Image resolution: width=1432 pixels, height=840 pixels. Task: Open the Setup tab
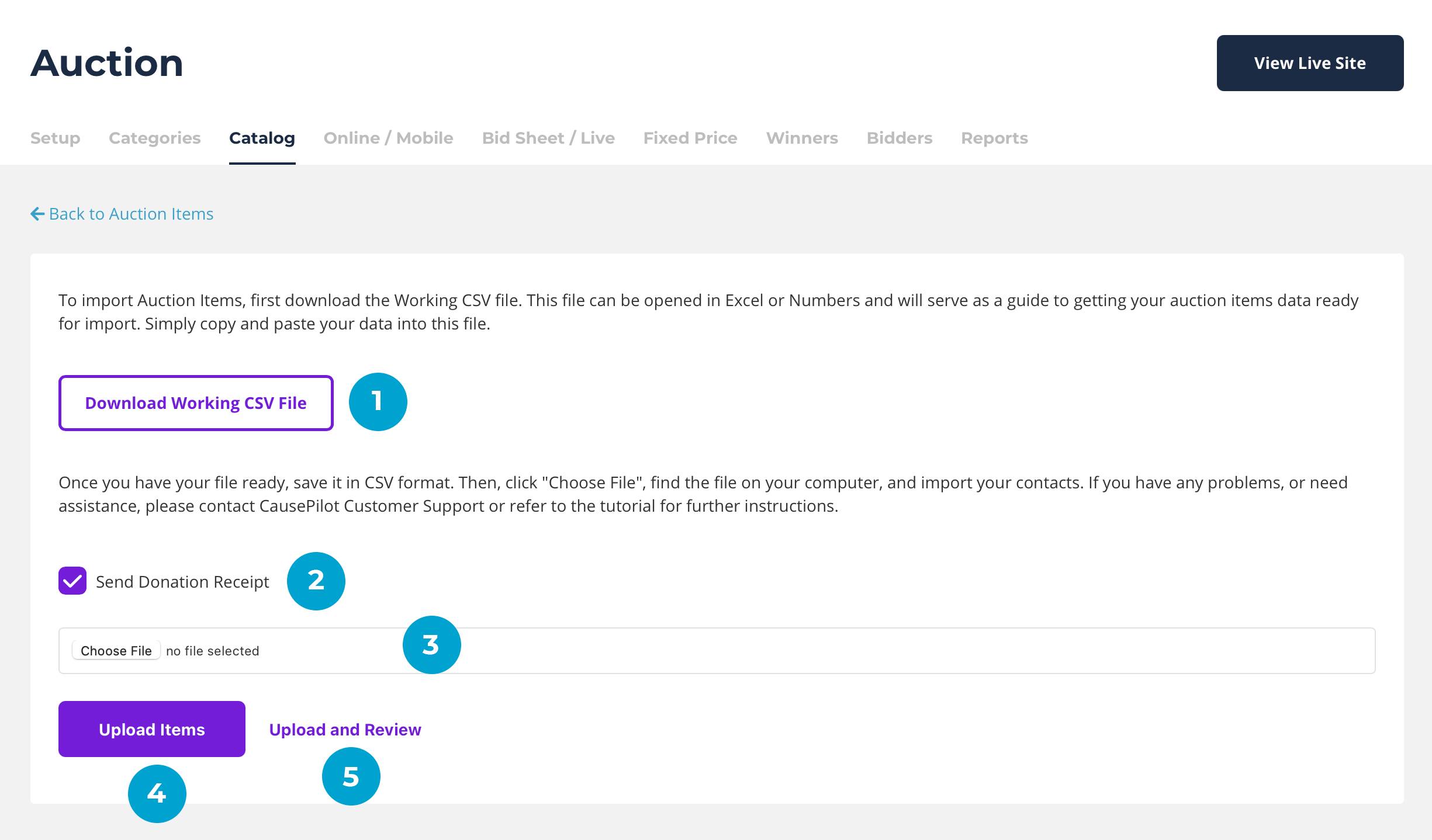coord(55,138)
